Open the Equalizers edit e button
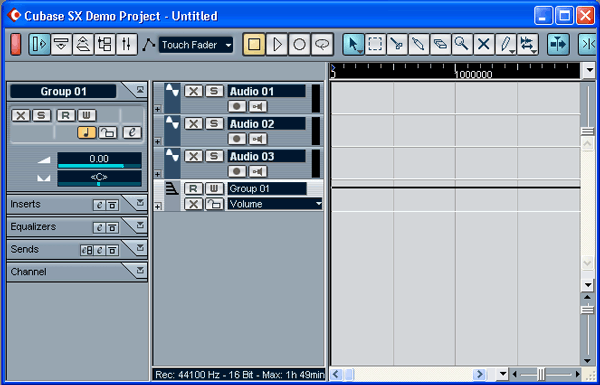This screenshot has width=600, height=385. [99, 228]
